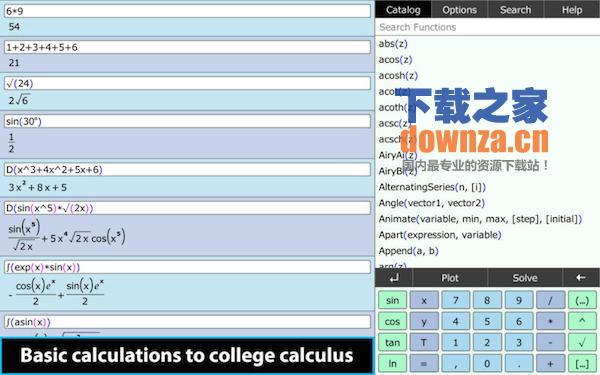Click the backspace arrow key
This screenshot has width=600, height=375.
(x=581, y=278)
